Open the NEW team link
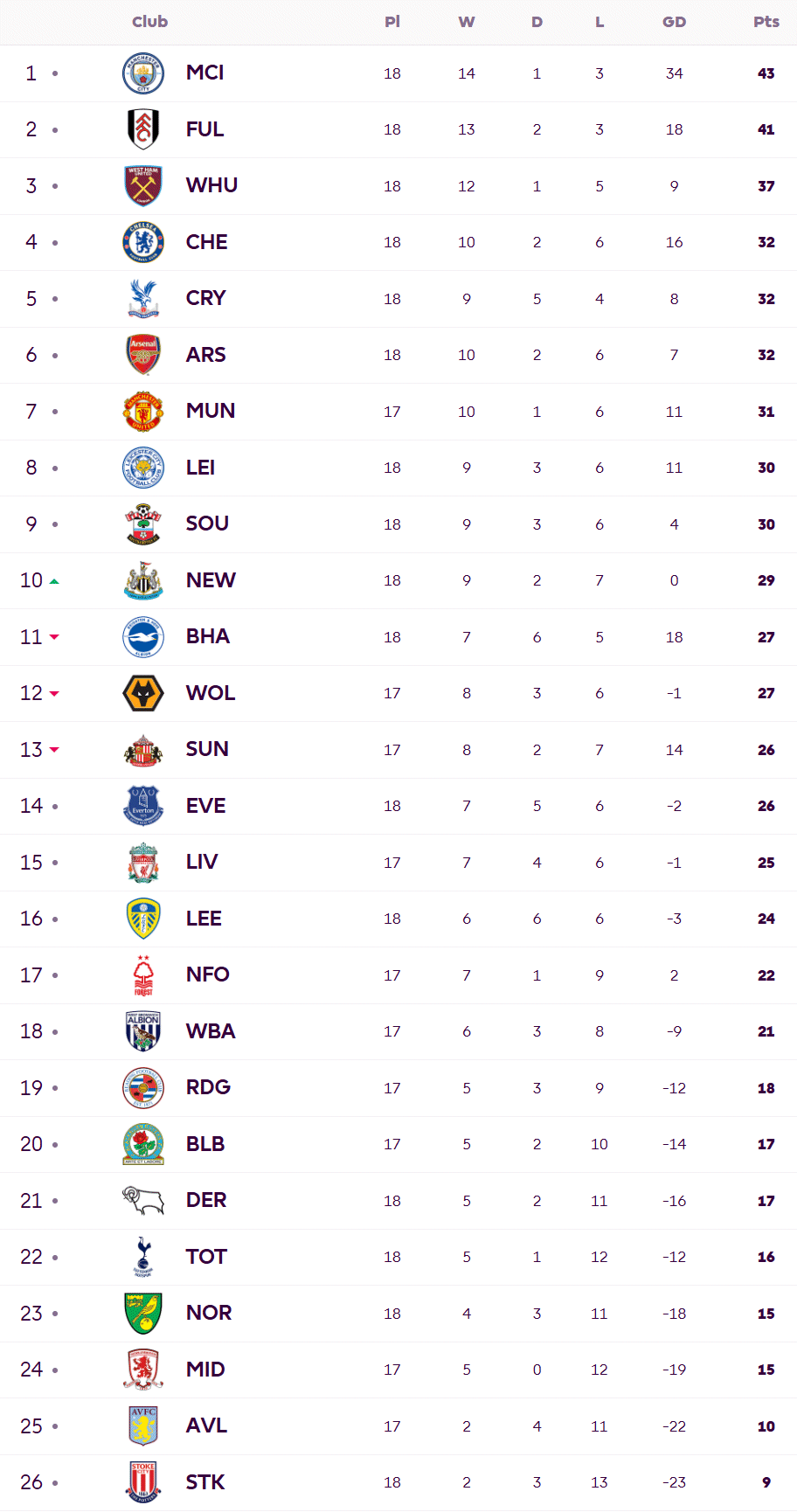The height and width of the screenshot is (1512, 797). tap(211, 580)
